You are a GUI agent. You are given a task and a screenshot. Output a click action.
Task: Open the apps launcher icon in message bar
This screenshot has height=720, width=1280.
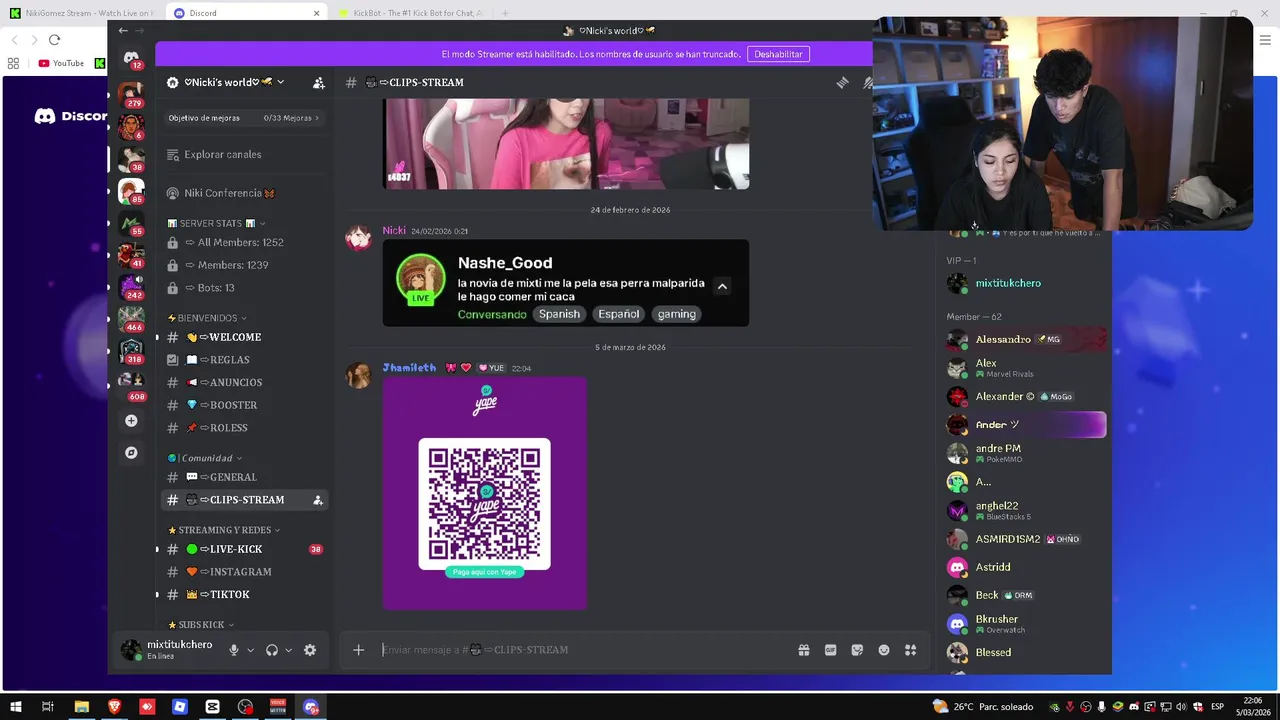(910, 650)
